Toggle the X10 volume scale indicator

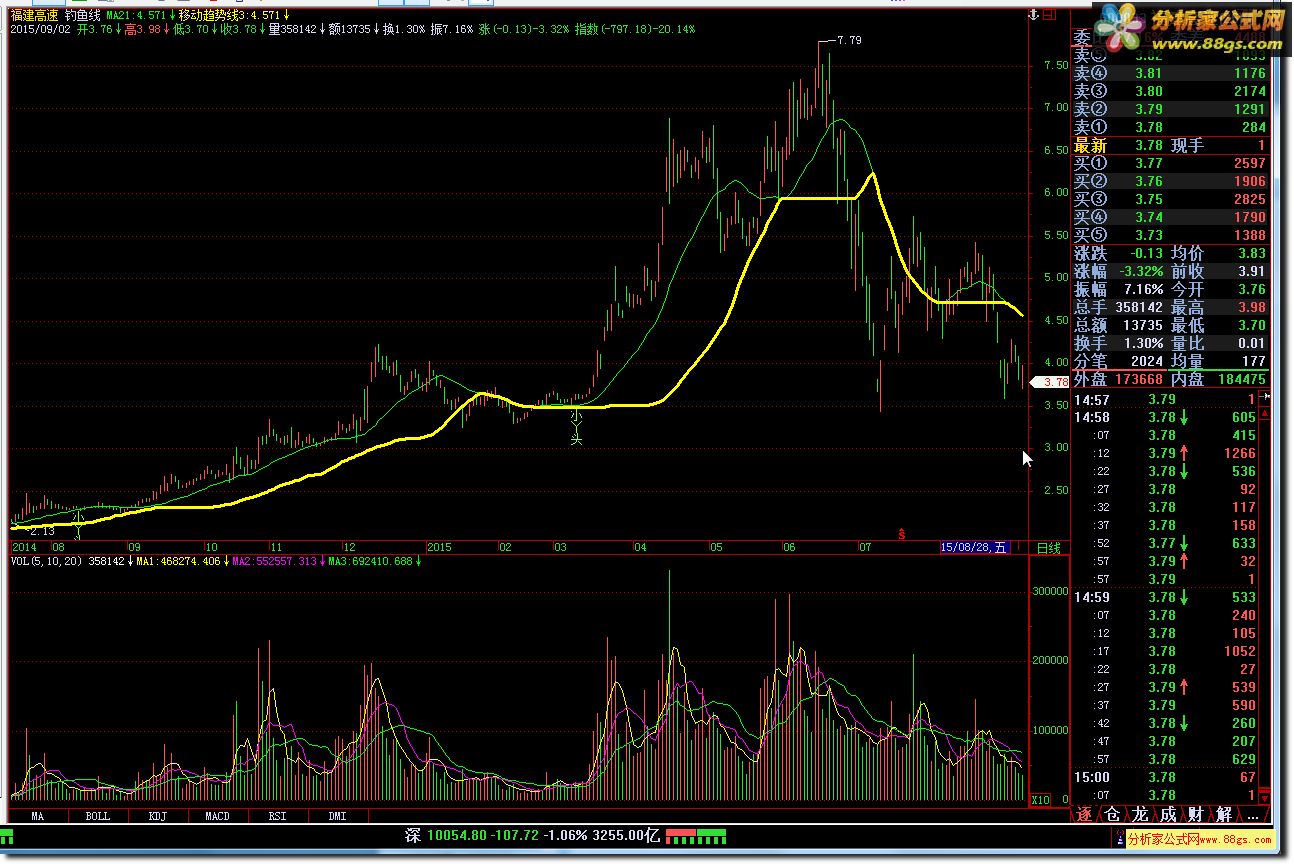tap(1040, 799)
